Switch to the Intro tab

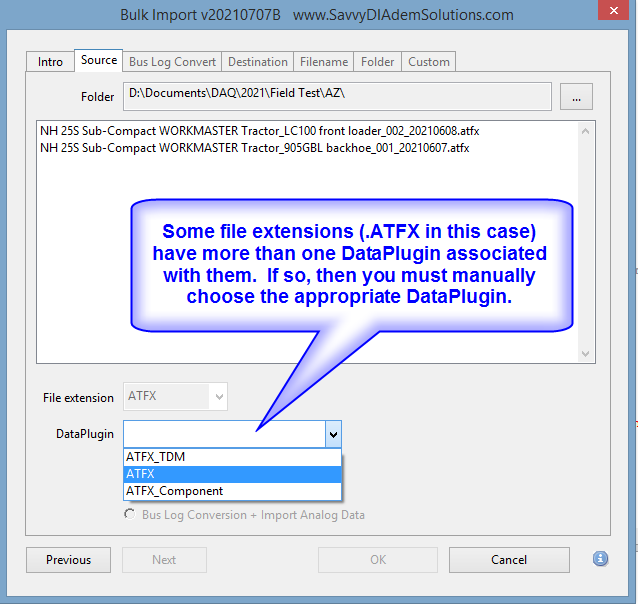click(50, 62)
